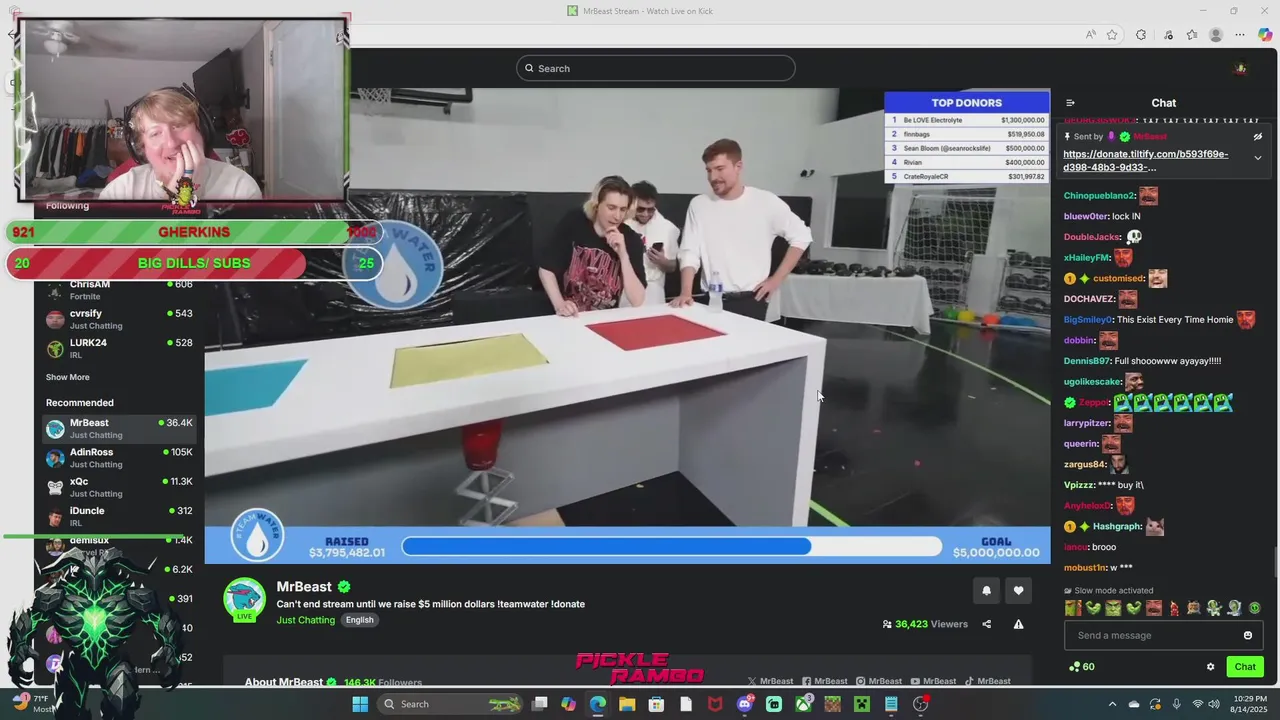Viewport: 1280px width, 720px height.
Task: Report the stream using the warning triangle icon
Action: (x=1018, y=624)
